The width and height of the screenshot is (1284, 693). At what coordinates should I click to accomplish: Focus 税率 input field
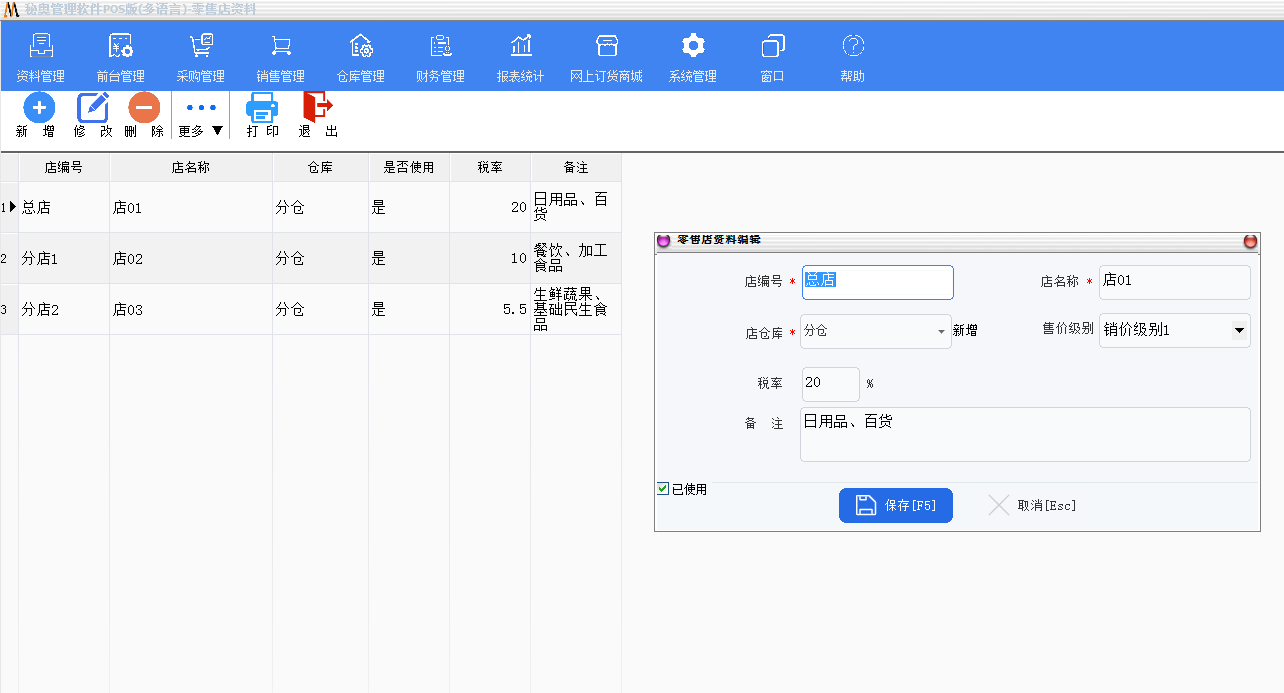tap(831, 384)
